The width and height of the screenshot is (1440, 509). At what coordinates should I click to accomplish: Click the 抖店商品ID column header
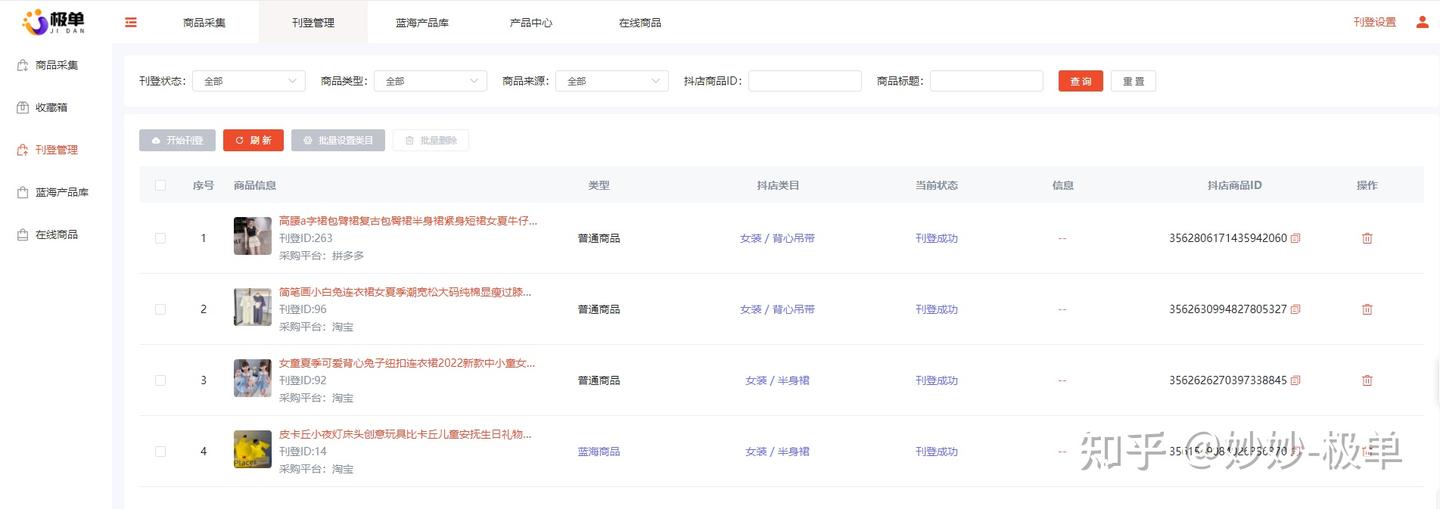(x=1234, y=185)
